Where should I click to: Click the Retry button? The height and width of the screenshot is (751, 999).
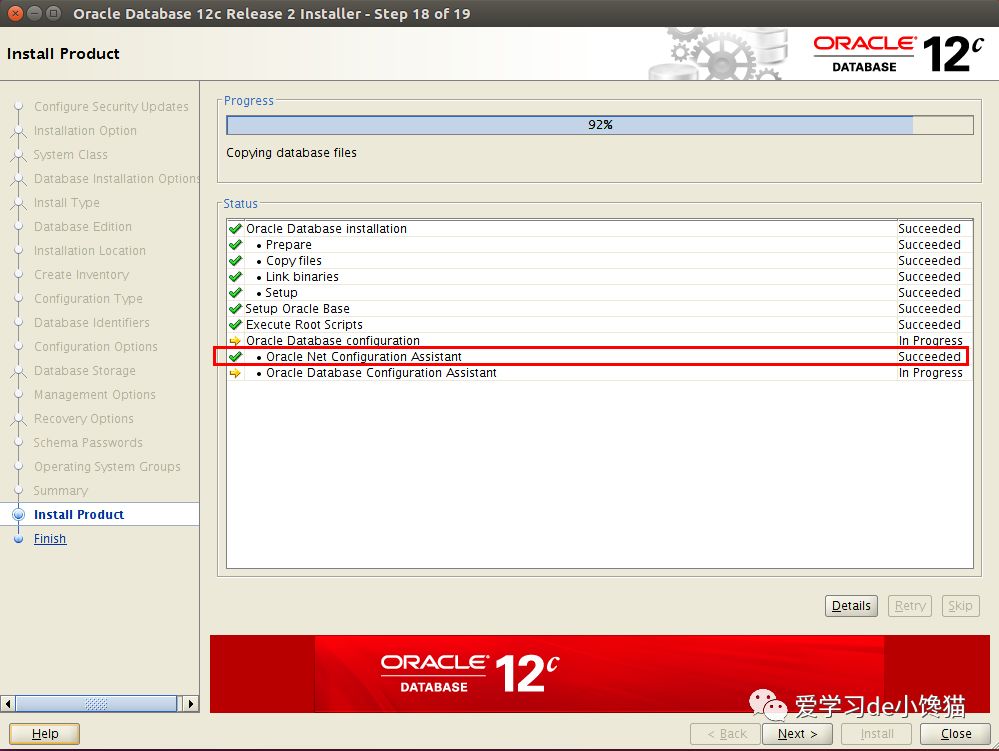[x=910, y=606]
